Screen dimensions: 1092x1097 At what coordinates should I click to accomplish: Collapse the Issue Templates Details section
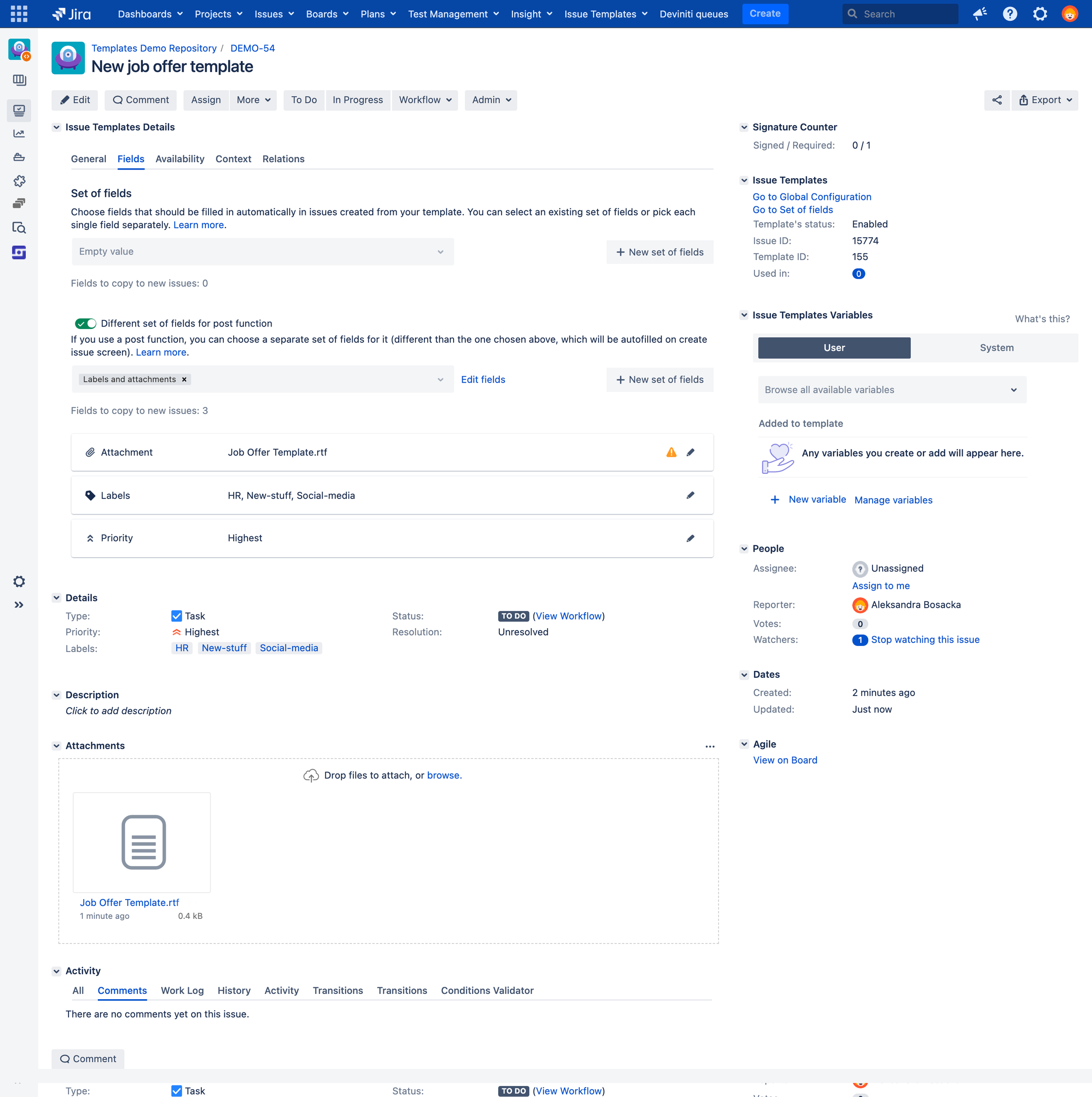pyautogui.click(x=56, y=127)
